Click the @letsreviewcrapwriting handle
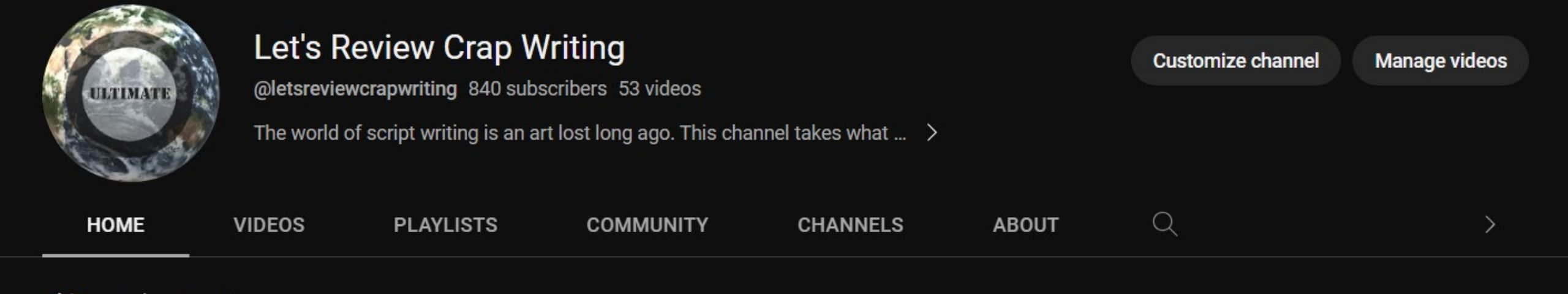Viewport: 1568px width, 294px height. [355, 89]
